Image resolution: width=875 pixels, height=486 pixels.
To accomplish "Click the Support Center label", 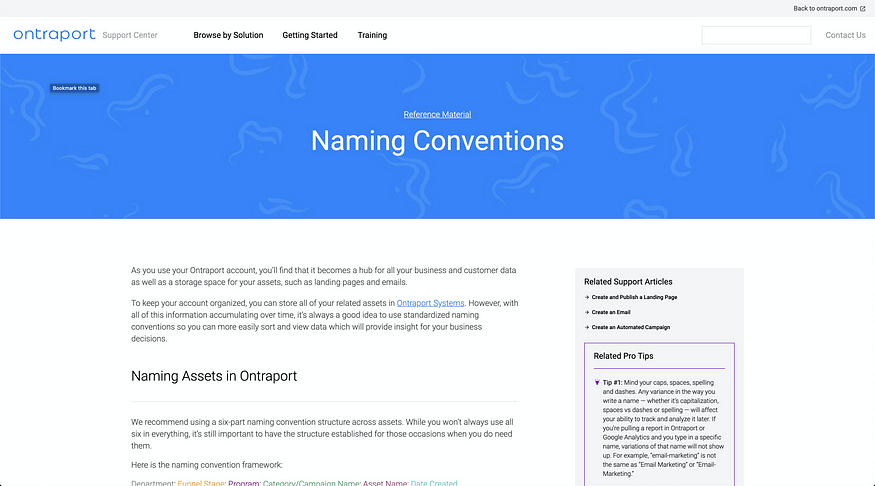I will click(x=129, y=35).
